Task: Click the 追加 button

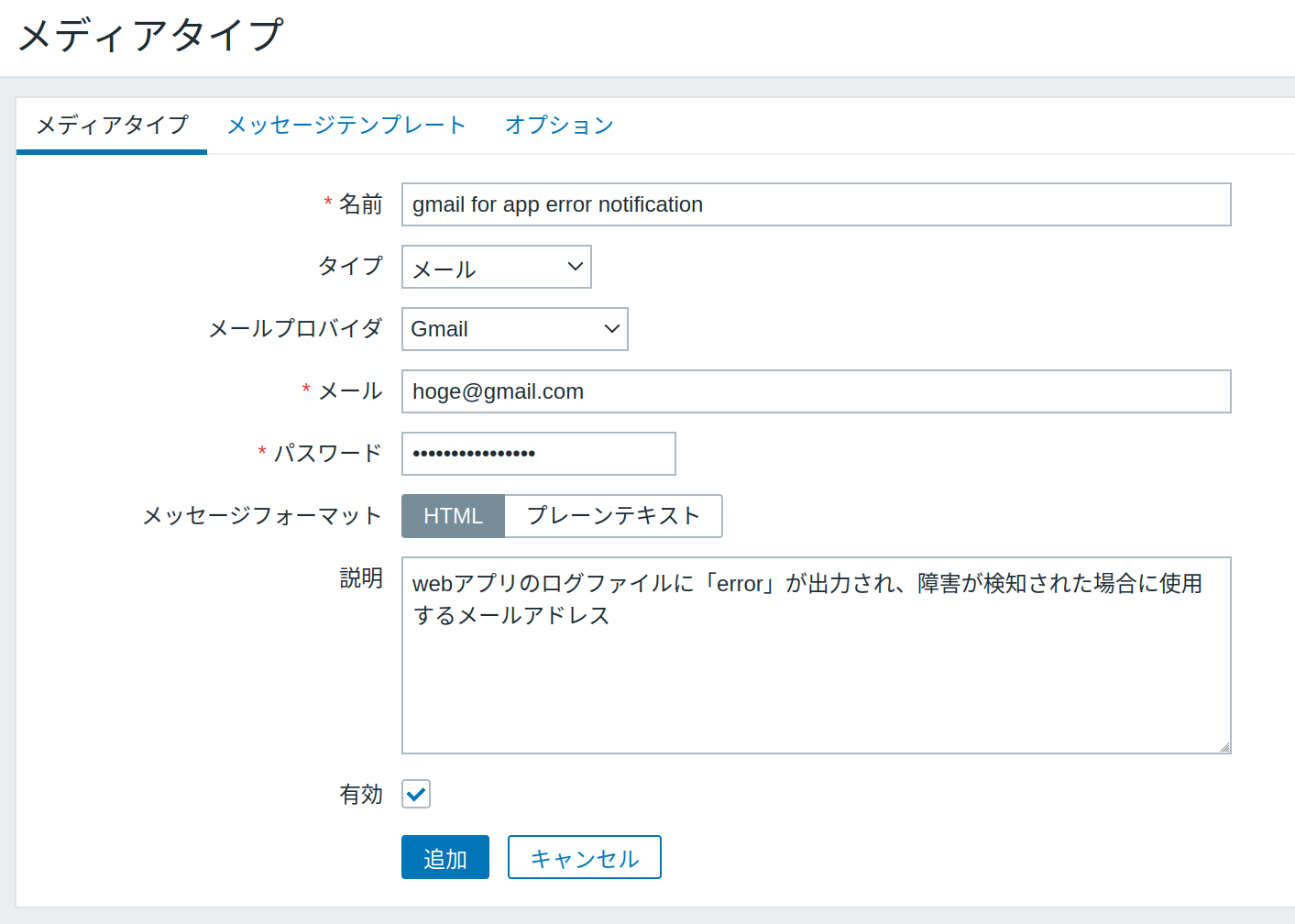Action: coord(444,856)
